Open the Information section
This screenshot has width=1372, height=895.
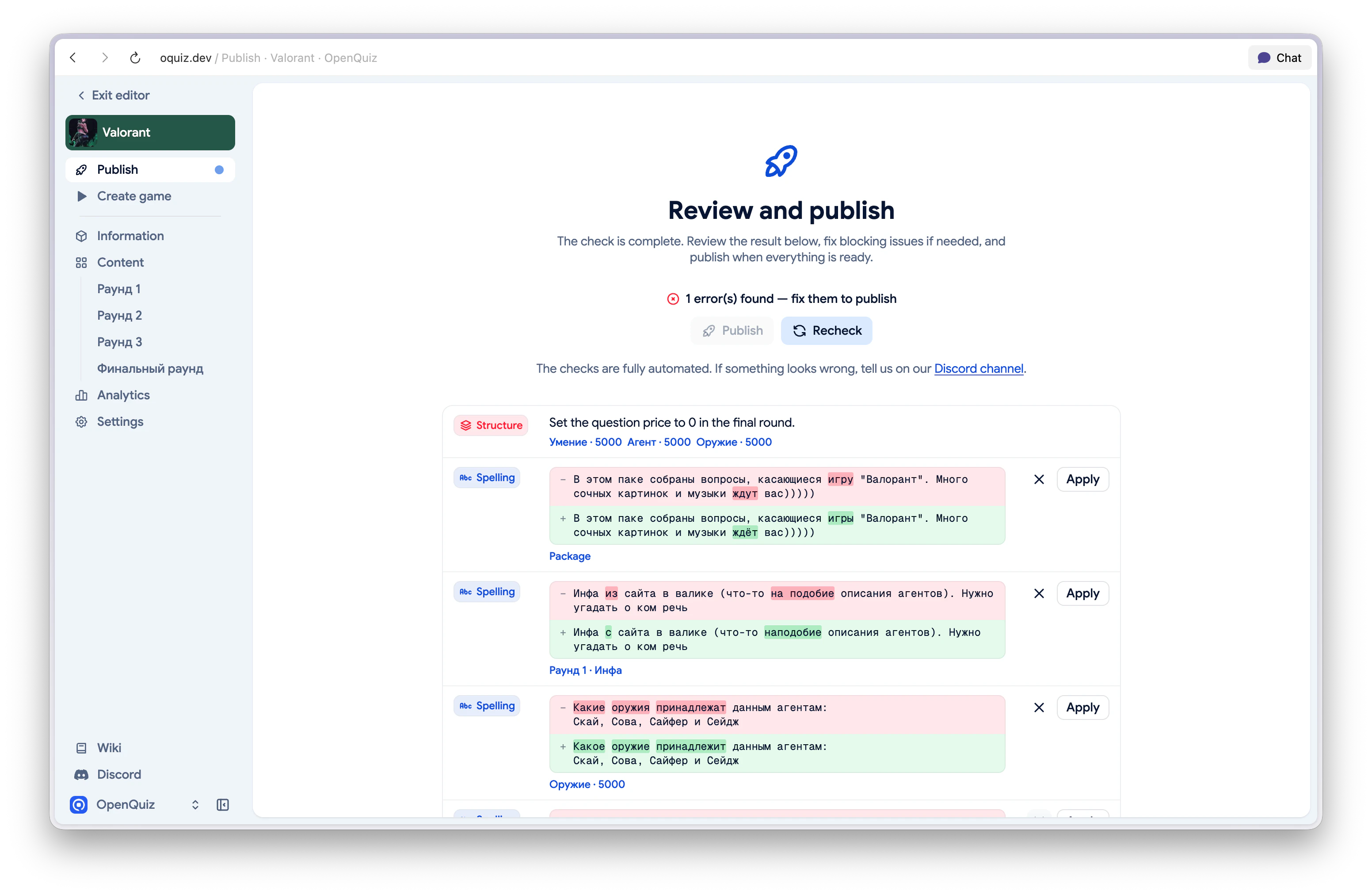click(150, 236)
